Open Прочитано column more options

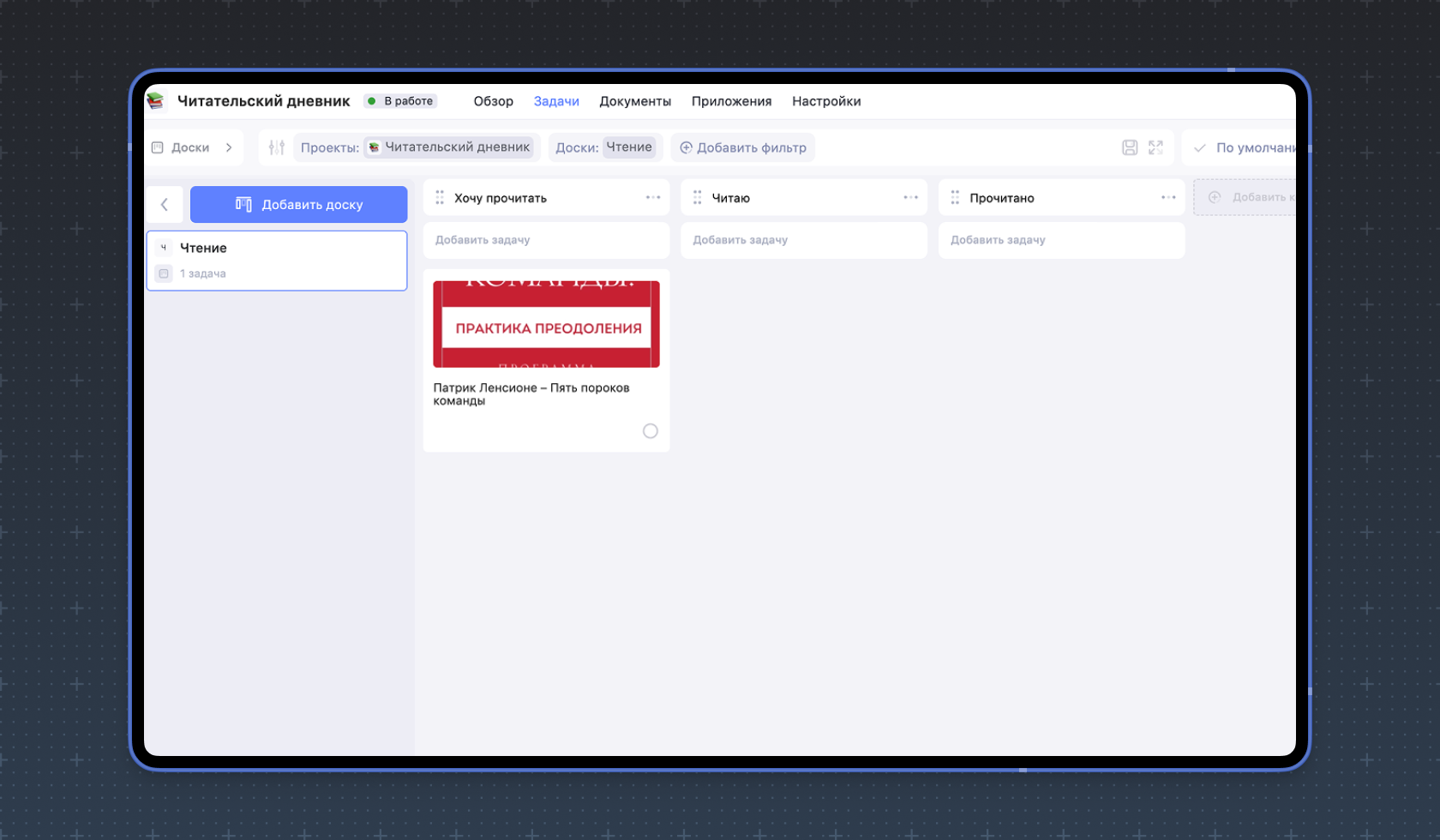tap(1168, 198)
